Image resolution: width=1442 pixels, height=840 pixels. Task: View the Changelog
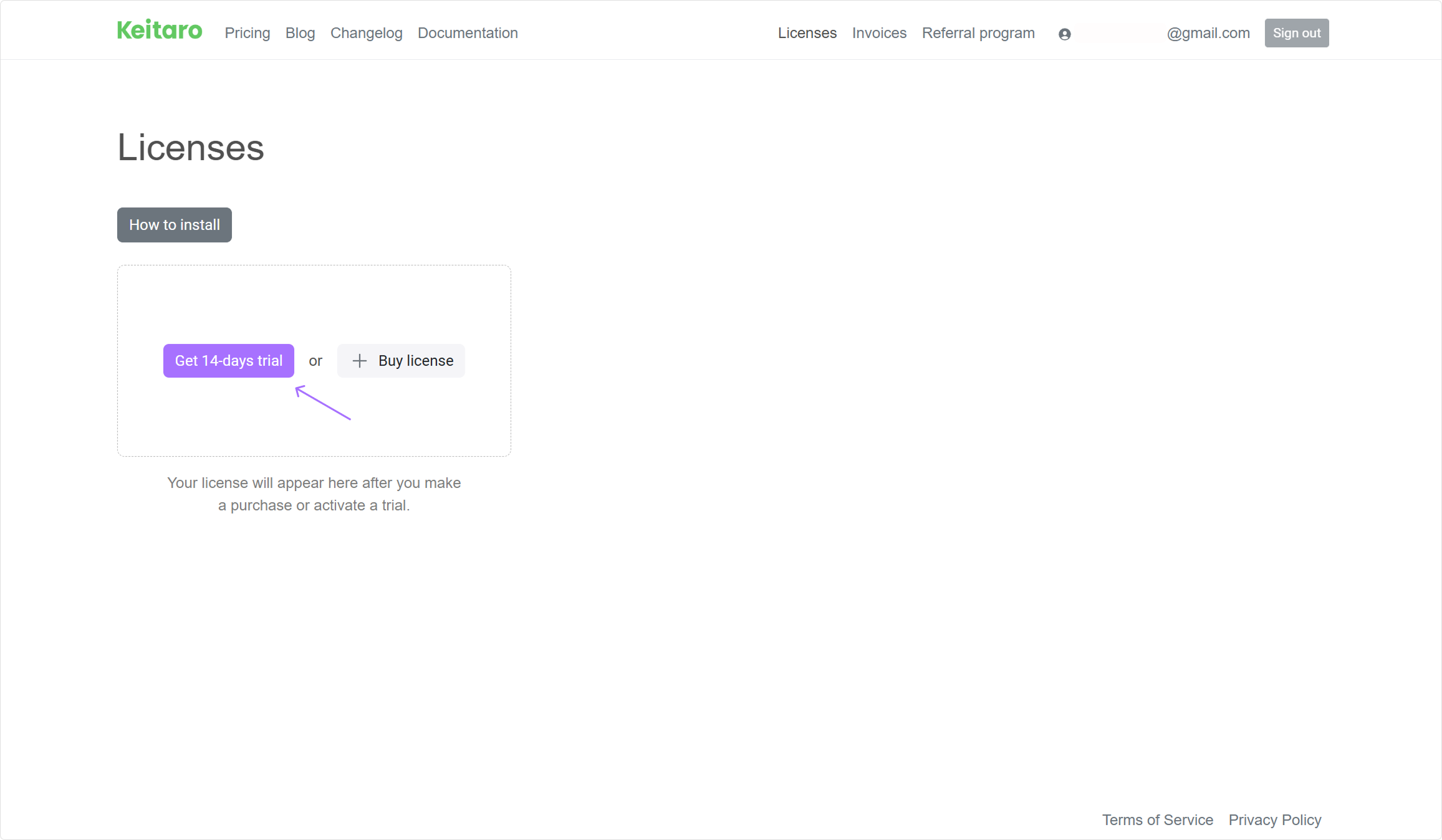367,33
